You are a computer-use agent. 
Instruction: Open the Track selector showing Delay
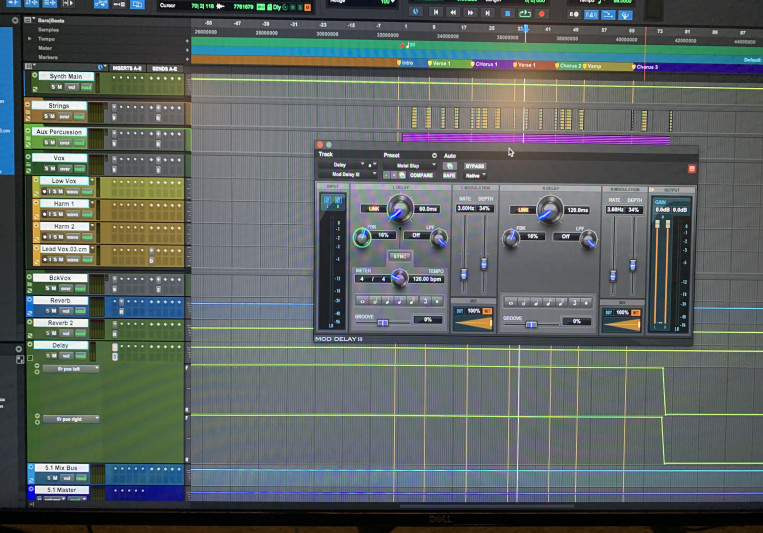pos(342,165)
